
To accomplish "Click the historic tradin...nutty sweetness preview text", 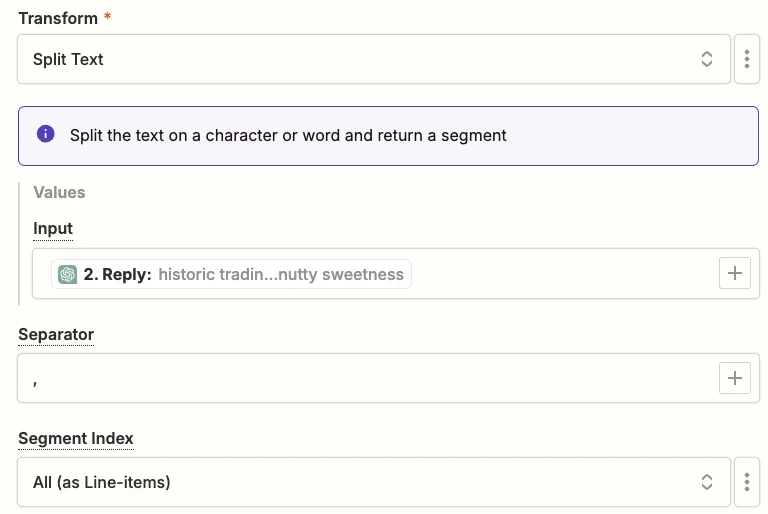I will [x=281, y=274].
